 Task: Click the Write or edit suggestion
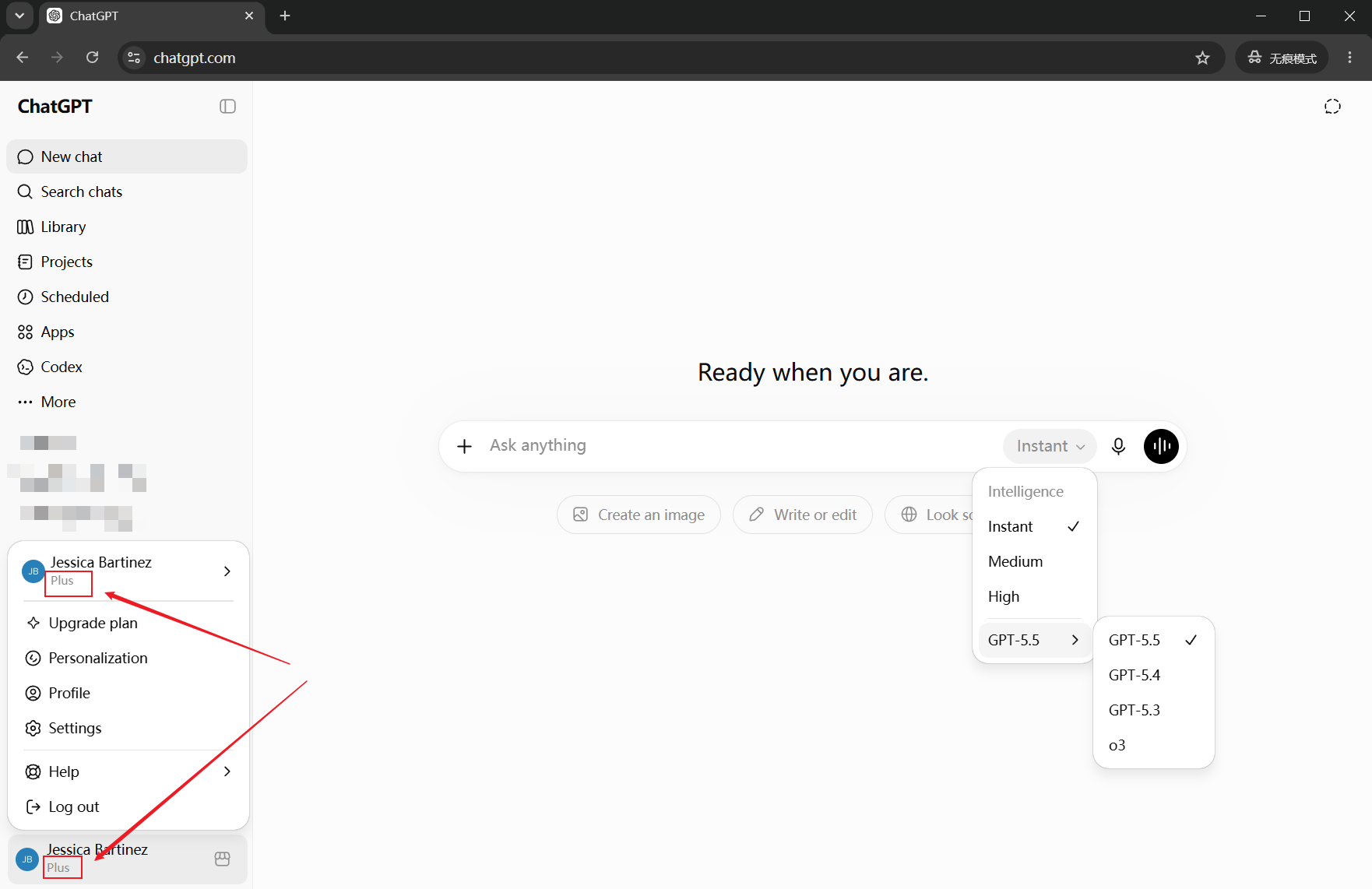(802, 515)
